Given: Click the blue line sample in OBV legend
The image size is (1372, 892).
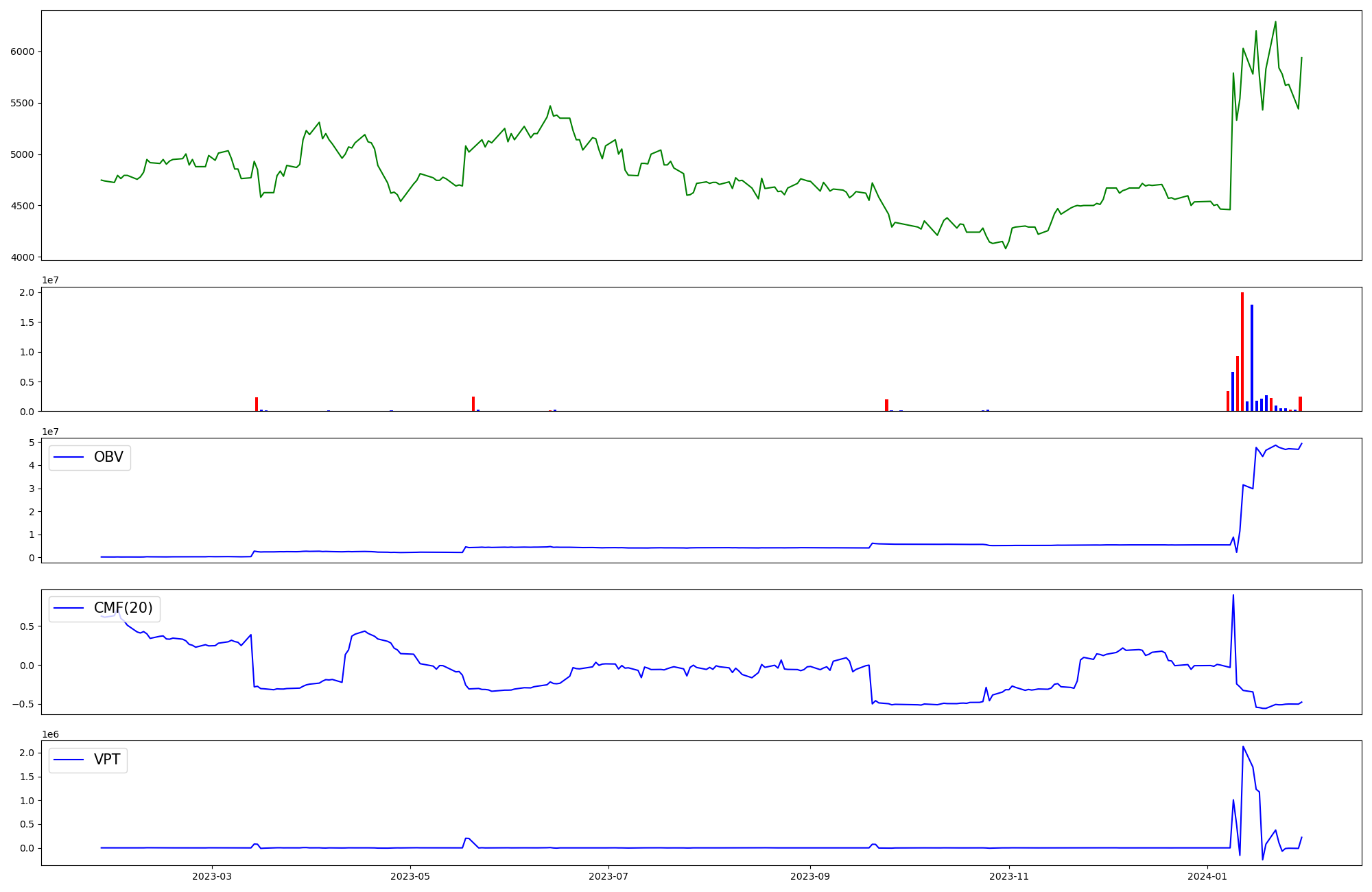Looking at the screenshot, I should [69, 458].
